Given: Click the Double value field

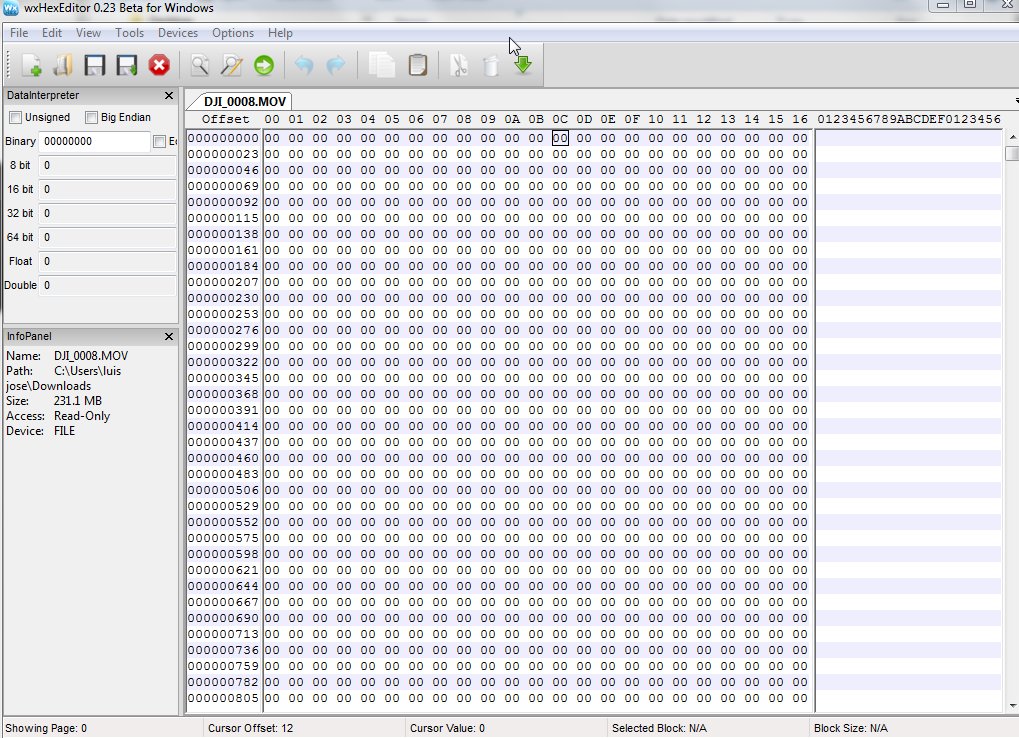Looking at the screenshot, I should [x=107, y=285].
